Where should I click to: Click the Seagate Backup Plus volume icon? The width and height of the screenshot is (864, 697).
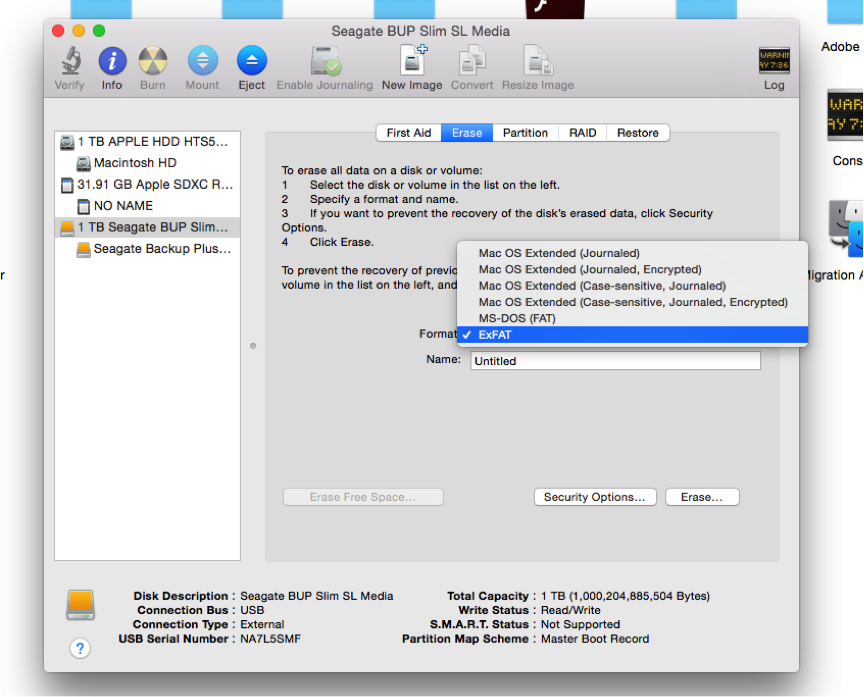pyautogui.click(x=84, y=250)
